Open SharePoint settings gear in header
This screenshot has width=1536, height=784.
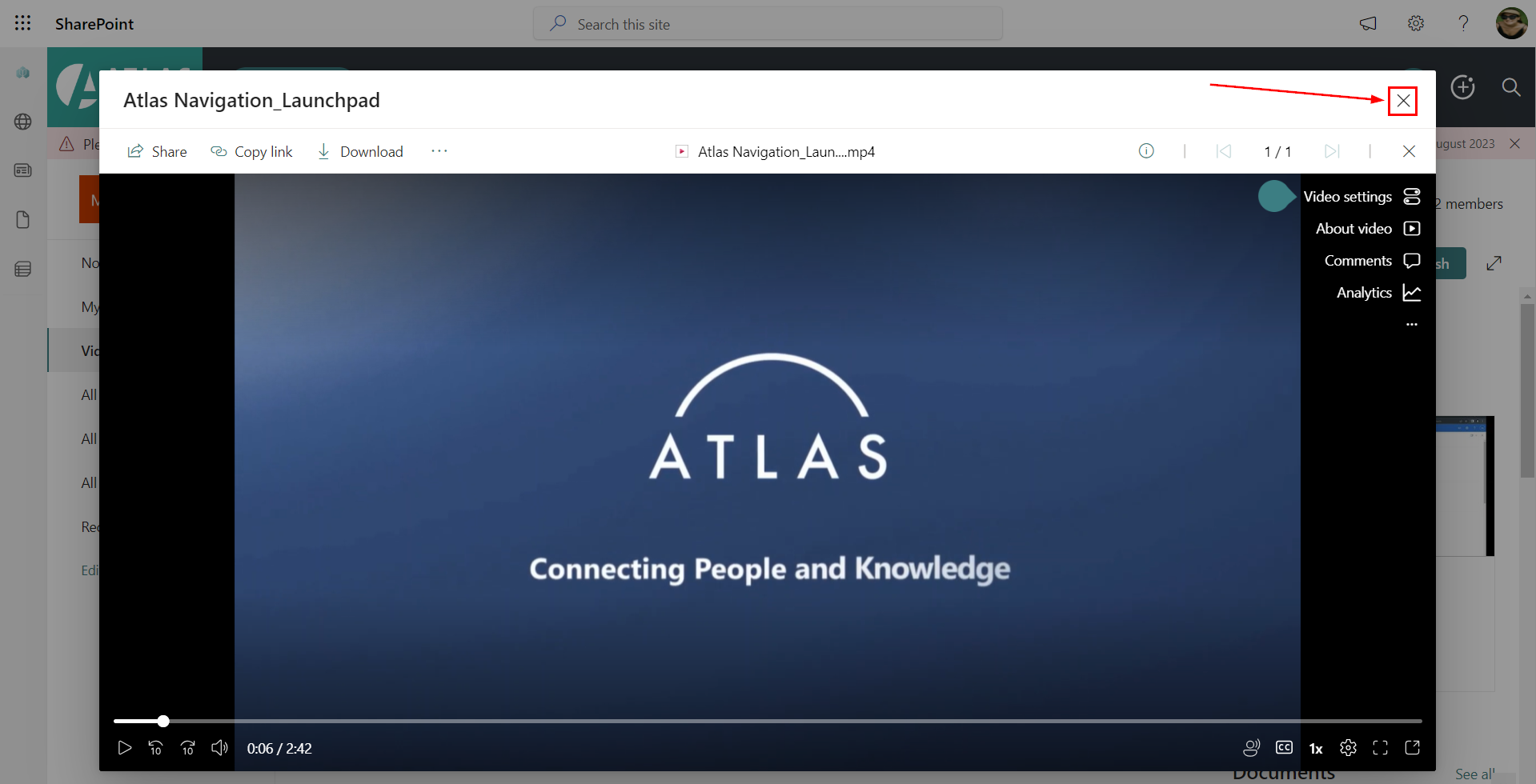click(x=1416, y=23)
